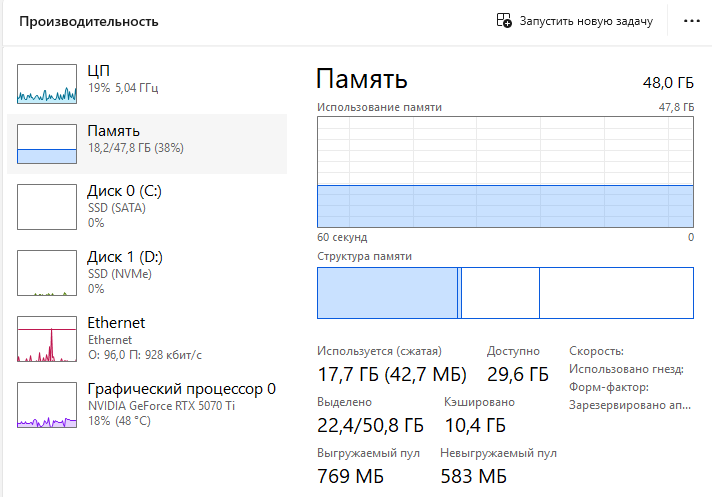Select the ЦП mini graph thumbnail
712x497 pixels.
(x=47, y=84)
